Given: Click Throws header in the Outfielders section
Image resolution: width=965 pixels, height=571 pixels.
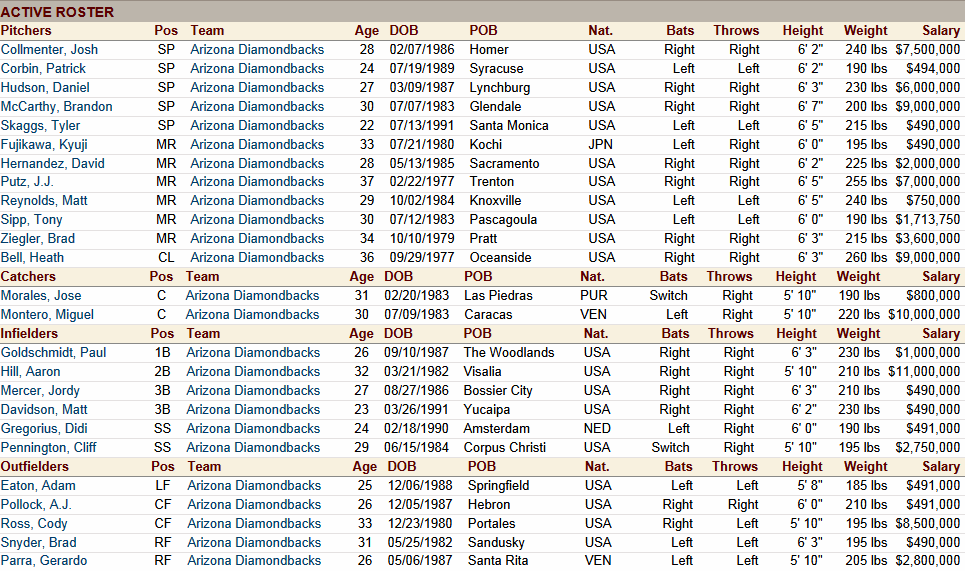Looking at the screenshot, I should [x=734, y=466].
